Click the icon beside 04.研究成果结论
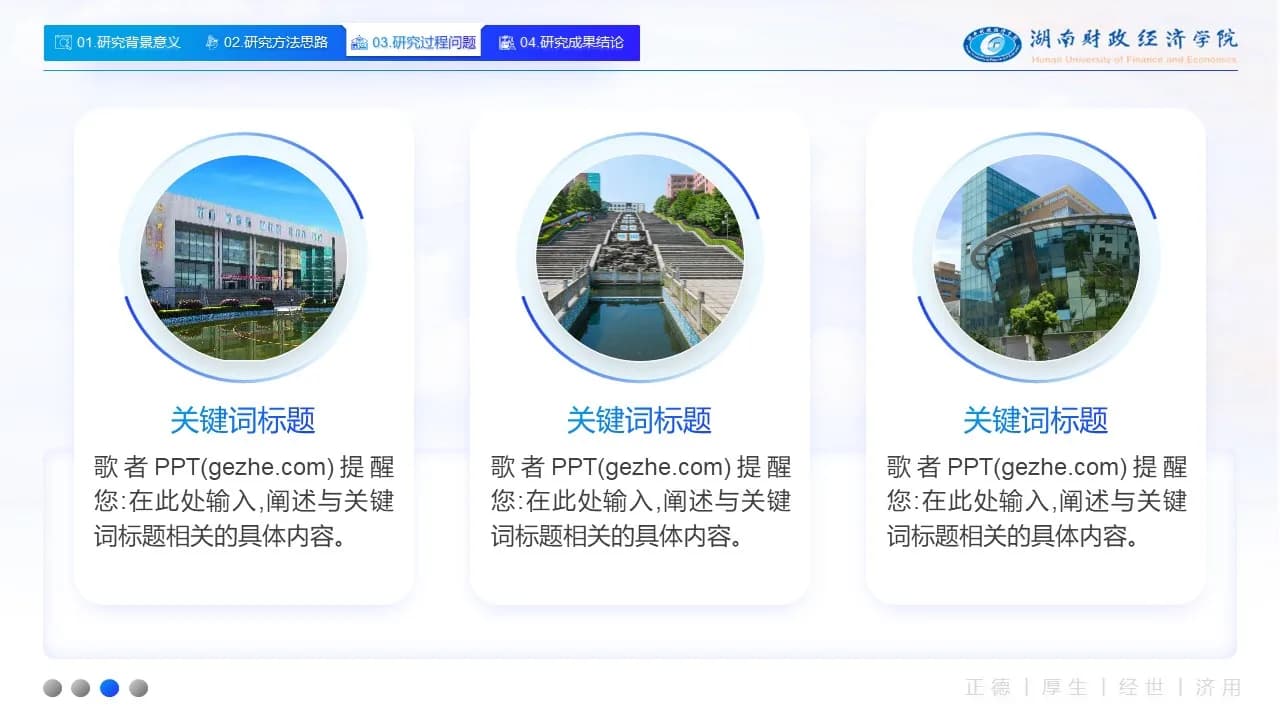 [x=507, y=43]
